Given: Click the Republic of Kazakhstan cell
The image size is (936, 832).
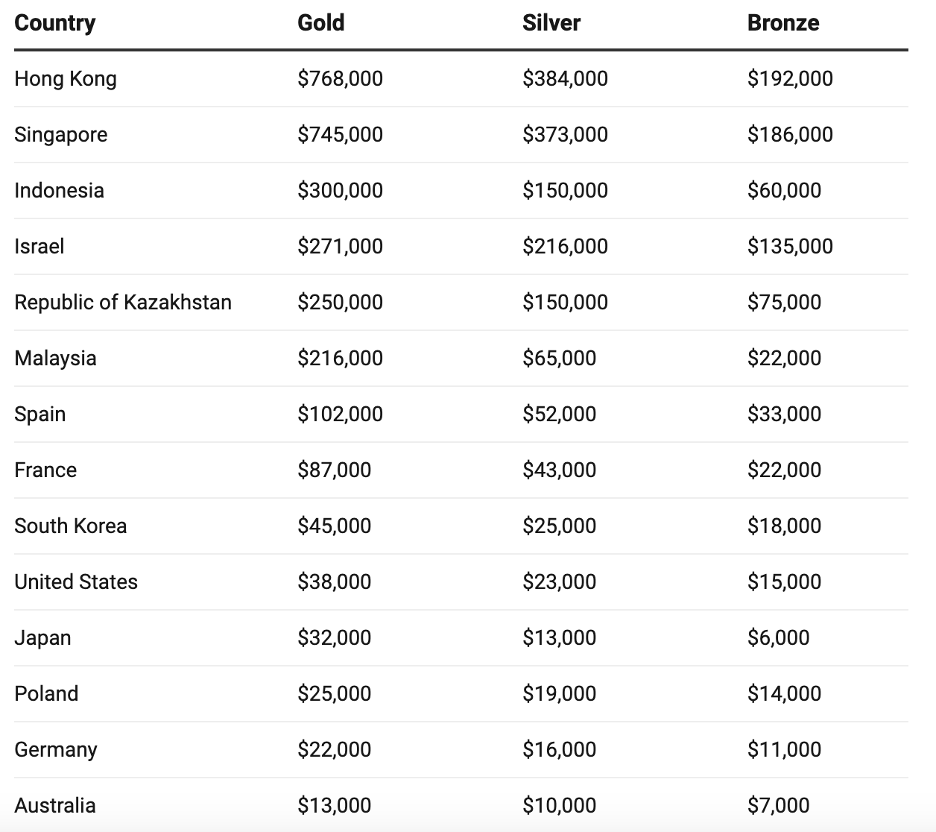Looking at the screenshot, I should [123, 303].
